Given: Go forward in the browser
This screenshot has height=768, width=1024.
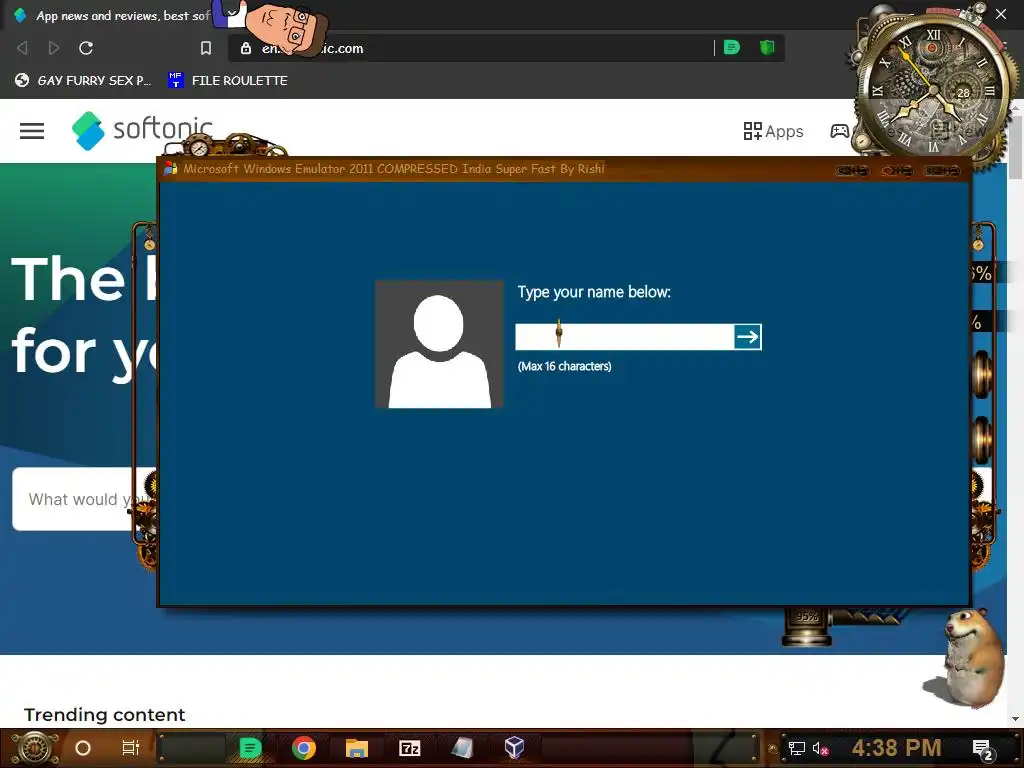Looking at the screenshot, I should point(54,48).
